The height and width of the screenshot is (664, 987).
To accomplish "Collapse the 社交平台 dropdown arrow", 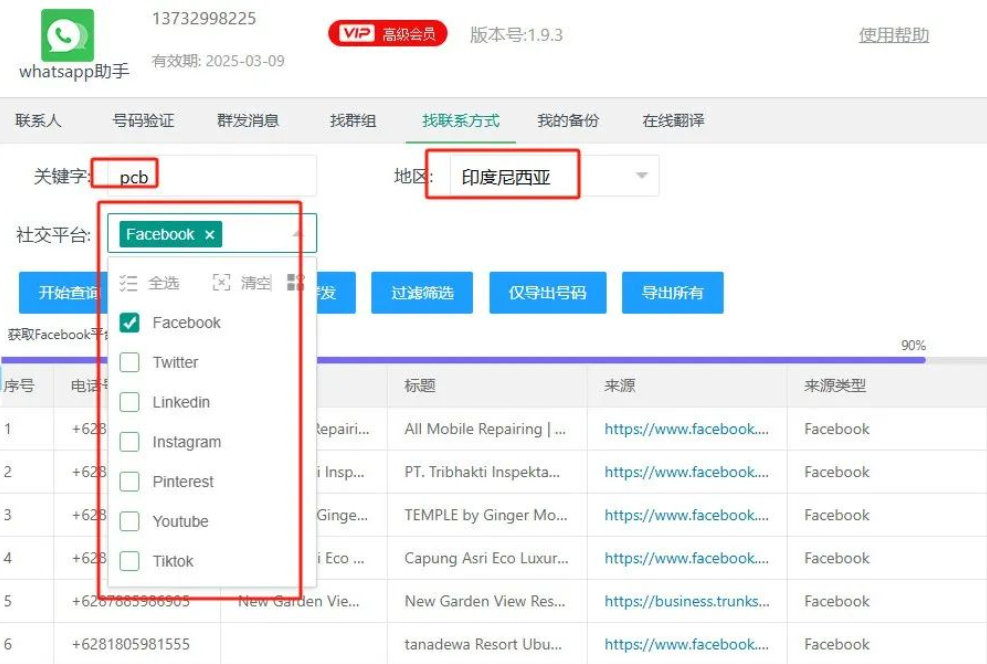I will tap(297, 234).
